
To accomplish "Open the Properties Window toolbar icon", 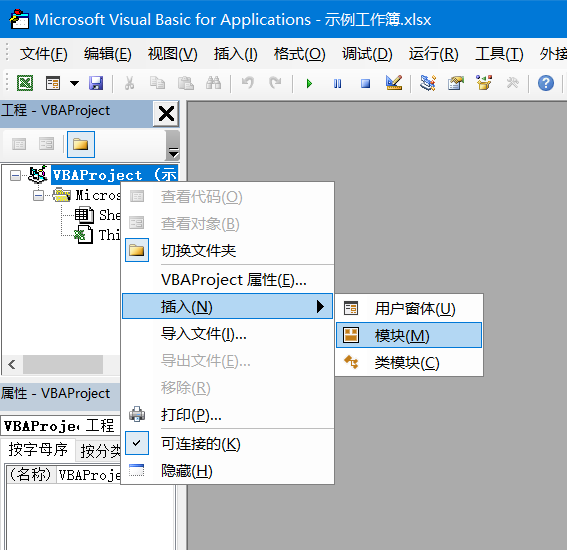I will 456,84.
